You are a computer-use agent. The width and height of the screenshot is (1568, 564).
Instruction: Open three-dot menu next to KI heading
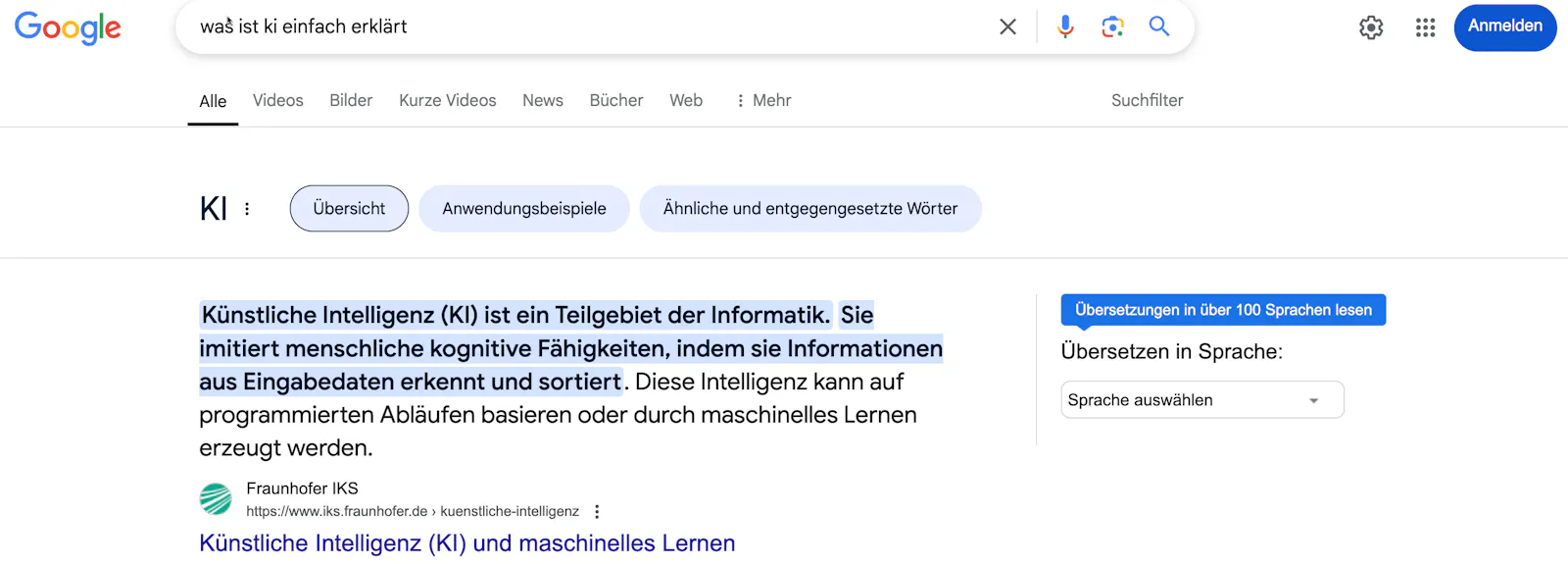click(x=247, y=209)
